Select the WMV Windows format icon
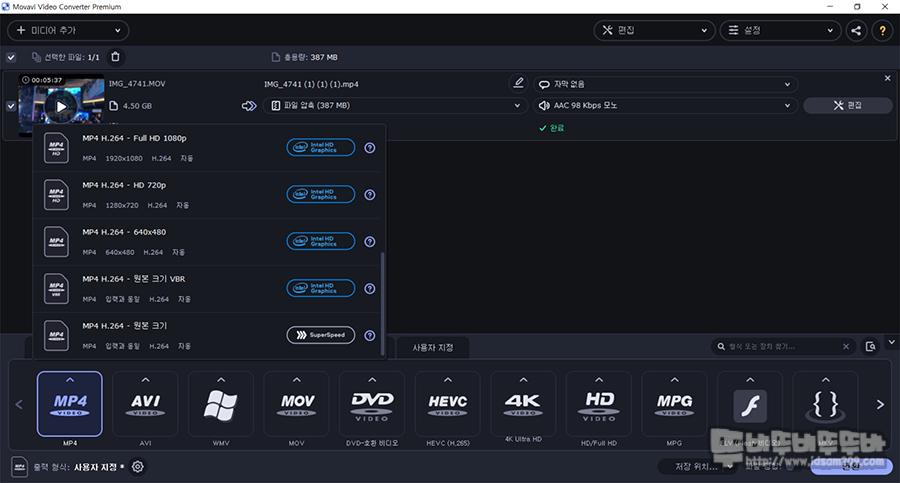 click(x=221, y=404)
